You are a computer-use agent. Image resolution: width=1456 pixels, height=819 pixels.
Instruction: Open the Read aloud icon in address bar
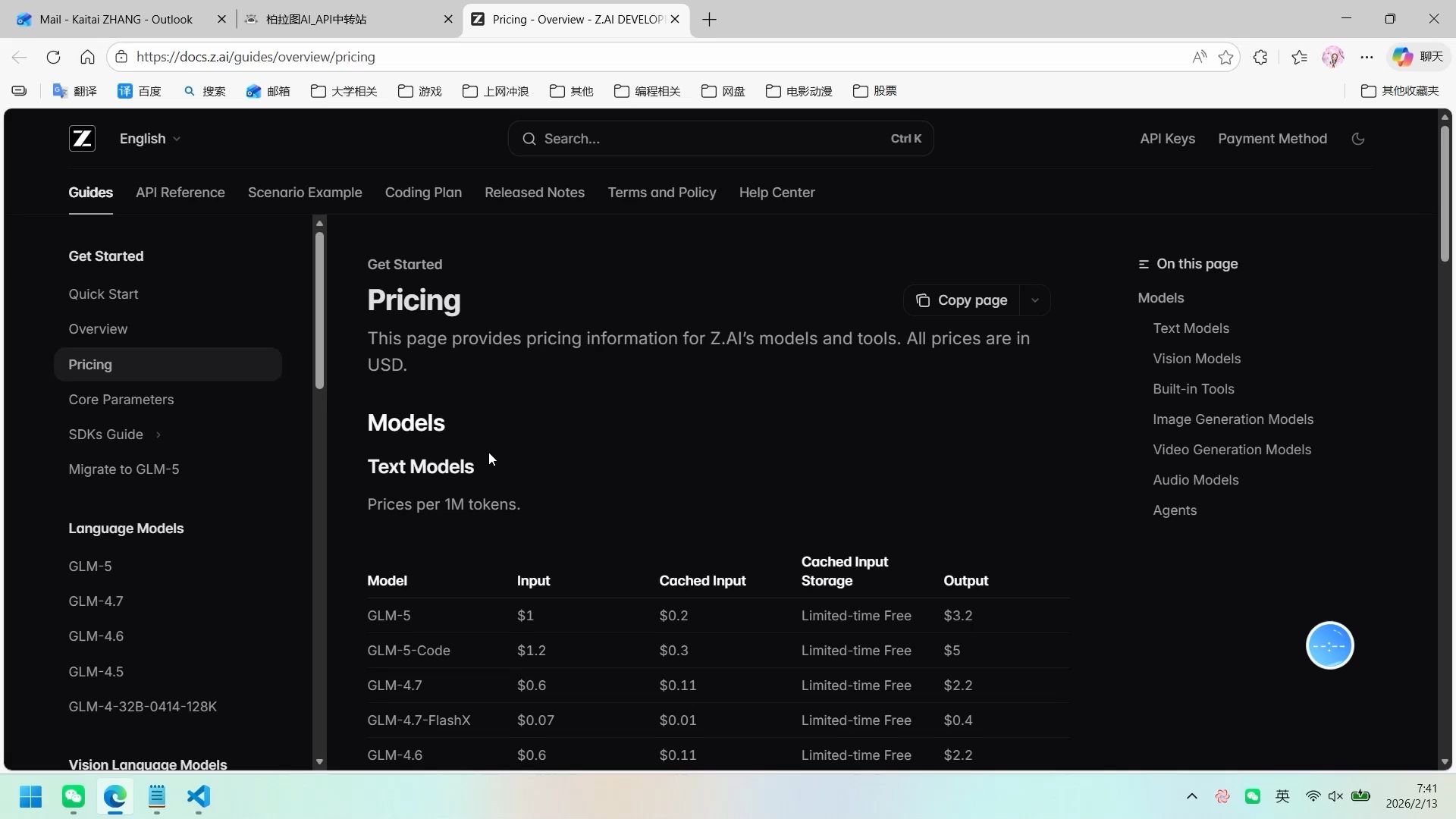(1199, 57)
